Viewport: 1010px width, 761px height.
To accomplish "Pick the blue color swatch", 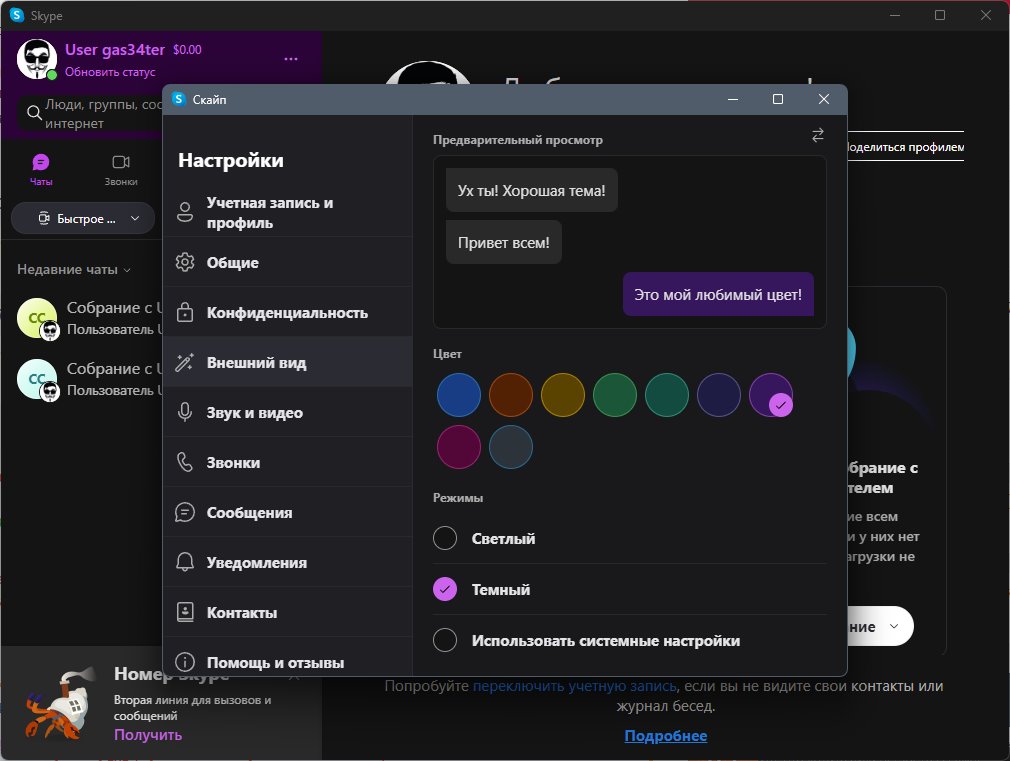I will click(x=459, y=394).
